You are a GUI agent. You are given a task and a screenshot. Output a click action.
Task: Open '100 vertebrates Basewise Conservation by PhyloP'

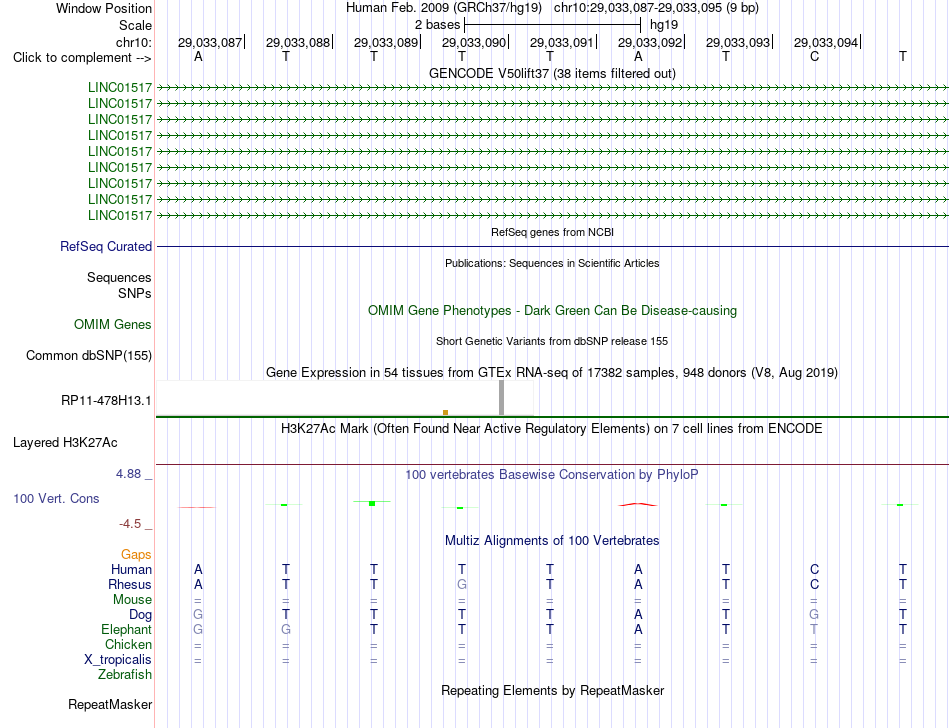point(552,475)
